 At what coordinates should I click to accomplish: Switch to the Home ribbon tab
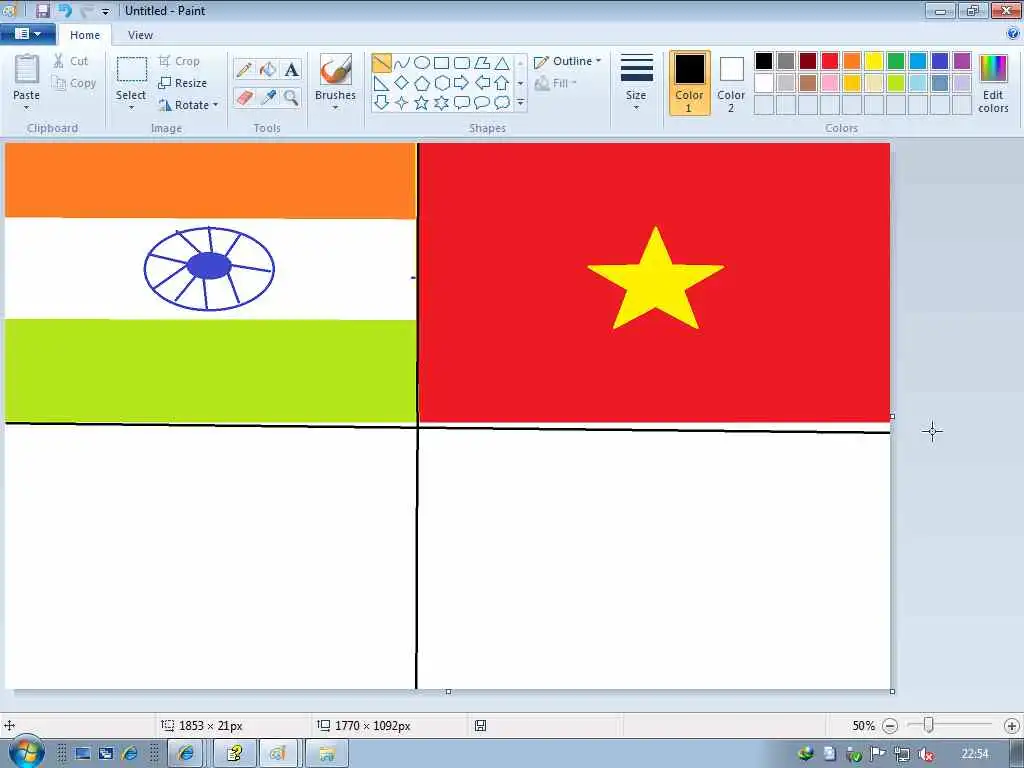(x=85, y=35)
